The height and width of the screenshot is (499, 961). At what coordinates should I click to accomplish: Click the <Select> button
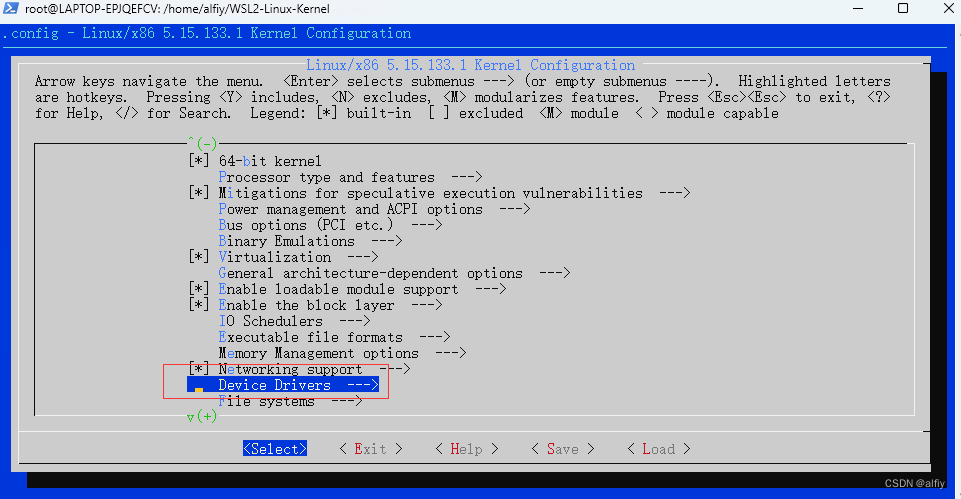[x=275, y=449]
